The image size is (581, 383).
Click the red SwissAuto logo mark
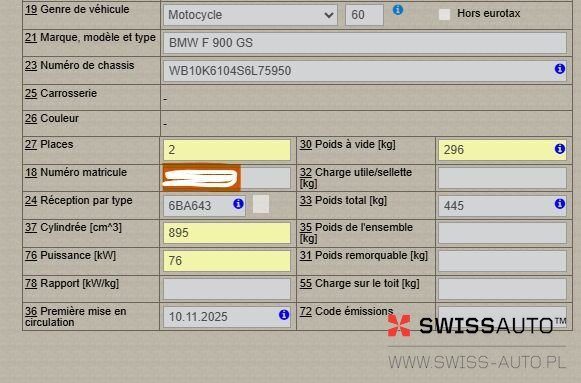(x=399, y=325)
